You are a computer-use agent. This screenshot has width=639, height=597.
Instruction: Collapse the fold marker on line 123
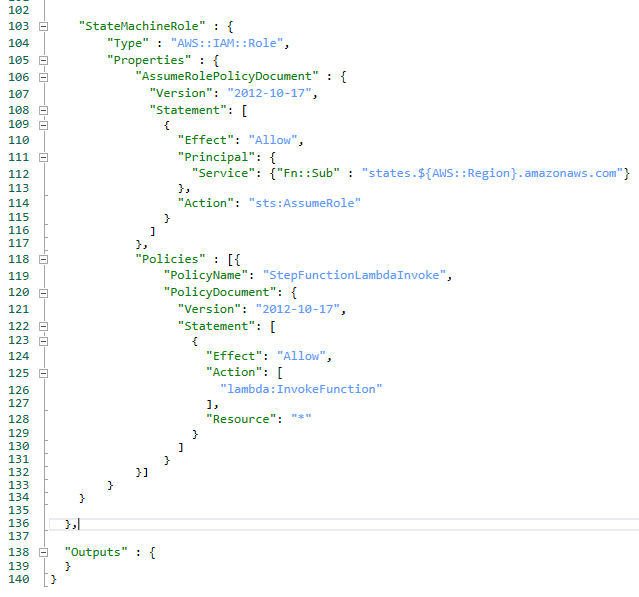point(44,341)
